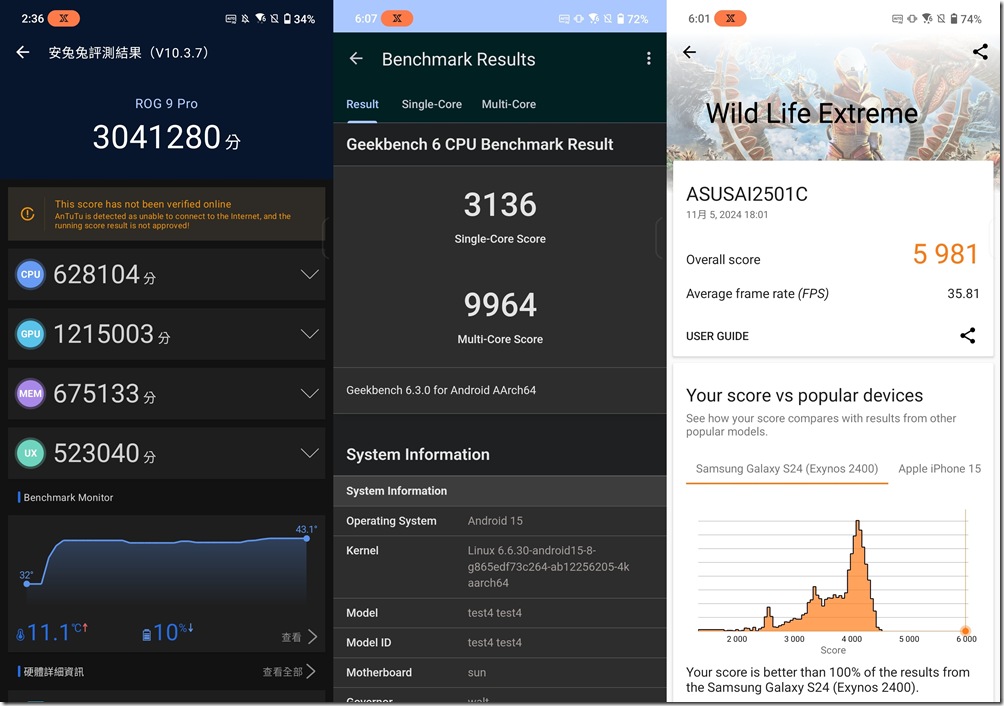The height and width of the screenshot is (706, 1004).
Task: Switch to the Single-Core tab
Action: 431,104
